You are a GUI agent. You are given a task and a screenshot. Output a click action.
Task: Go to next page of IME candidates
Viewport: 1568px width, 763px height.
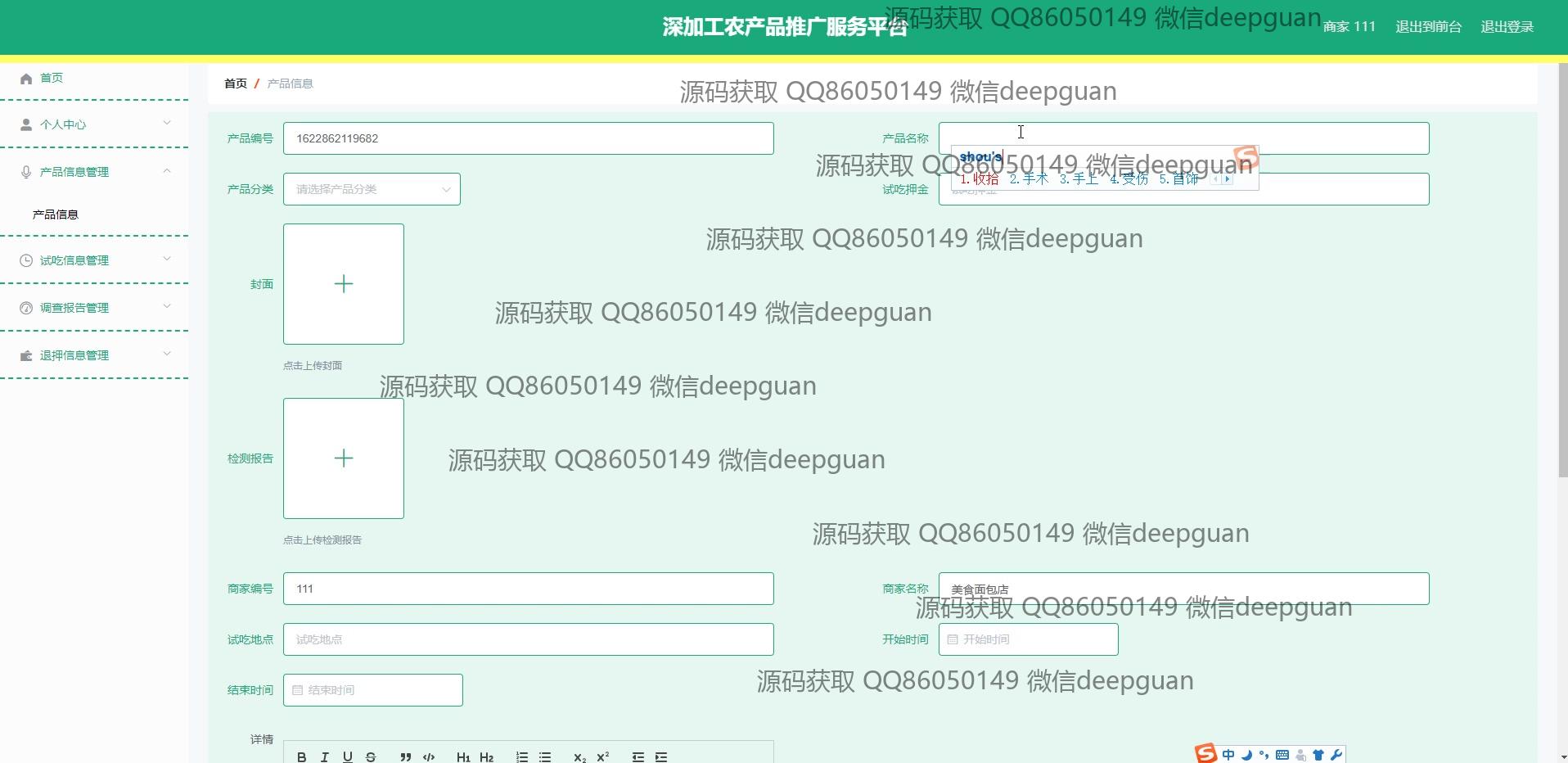coord(1227,179)
